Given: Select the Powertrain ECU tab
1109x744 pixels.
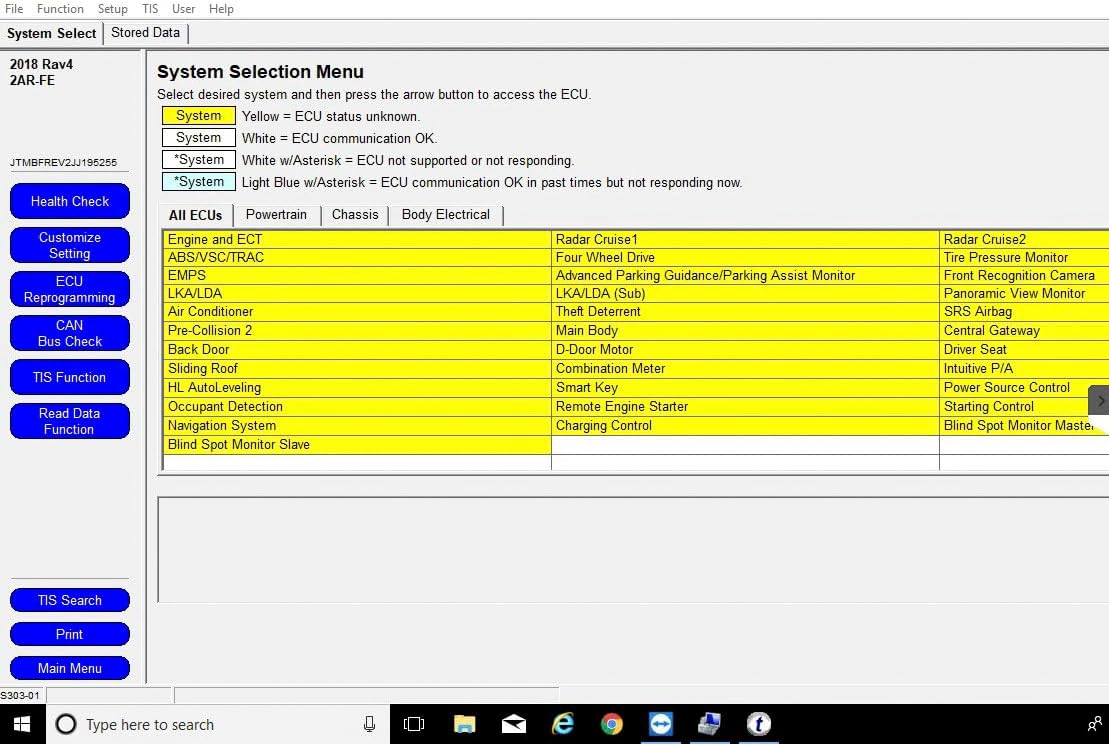Looking at the screenshot, I should click(277, 215).
